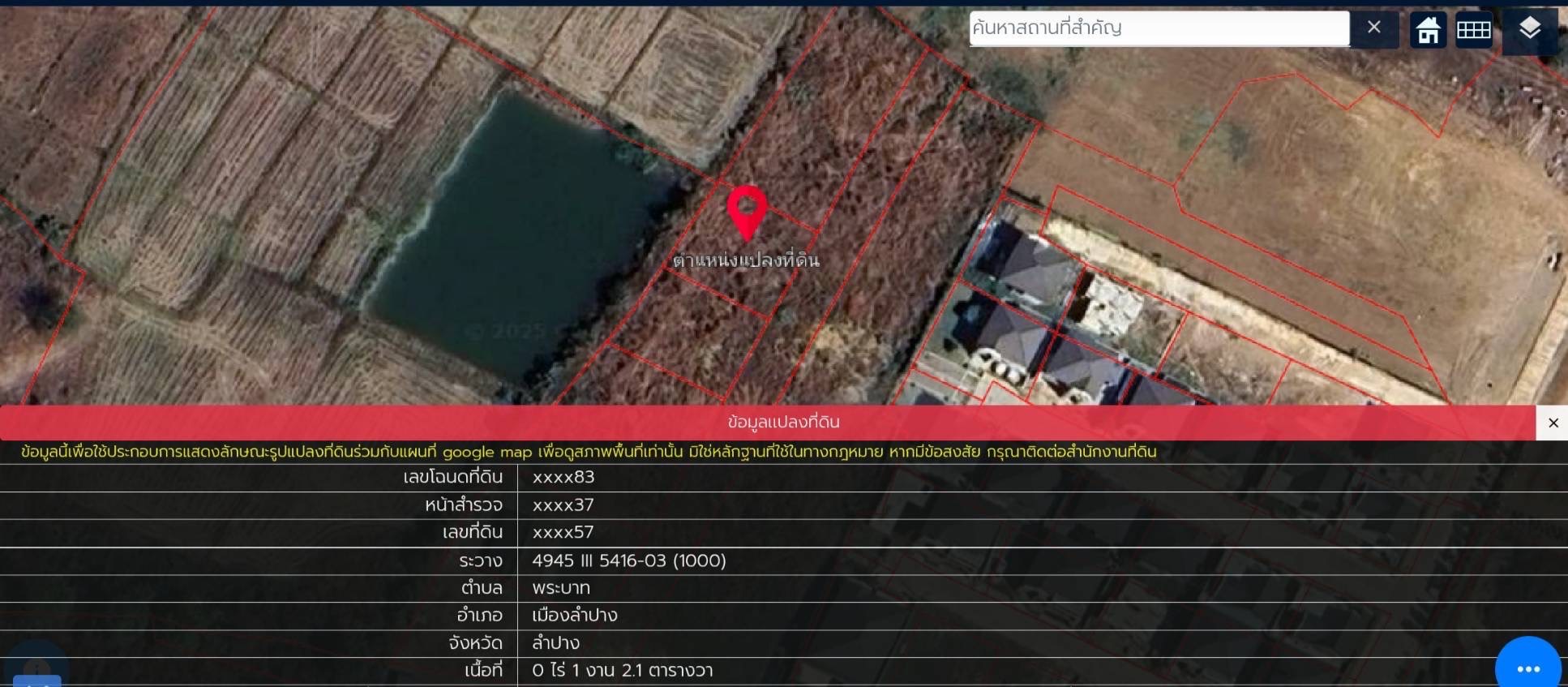Click the อำเภอ value เมืองลำปาง
Screen dimensions: 1568x687
(x=575, y=616)
